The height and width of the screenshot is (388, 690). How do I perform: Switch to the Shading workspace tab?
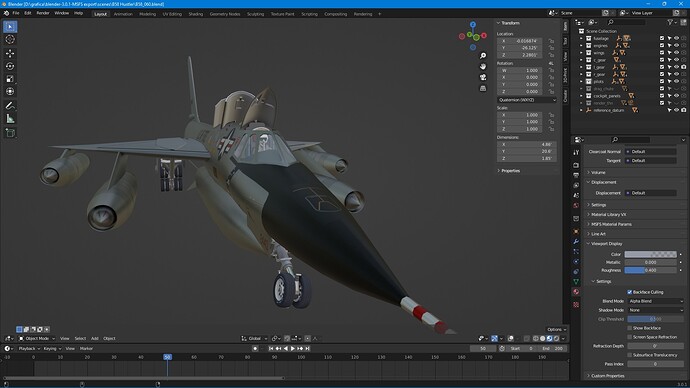click(195, 14)
